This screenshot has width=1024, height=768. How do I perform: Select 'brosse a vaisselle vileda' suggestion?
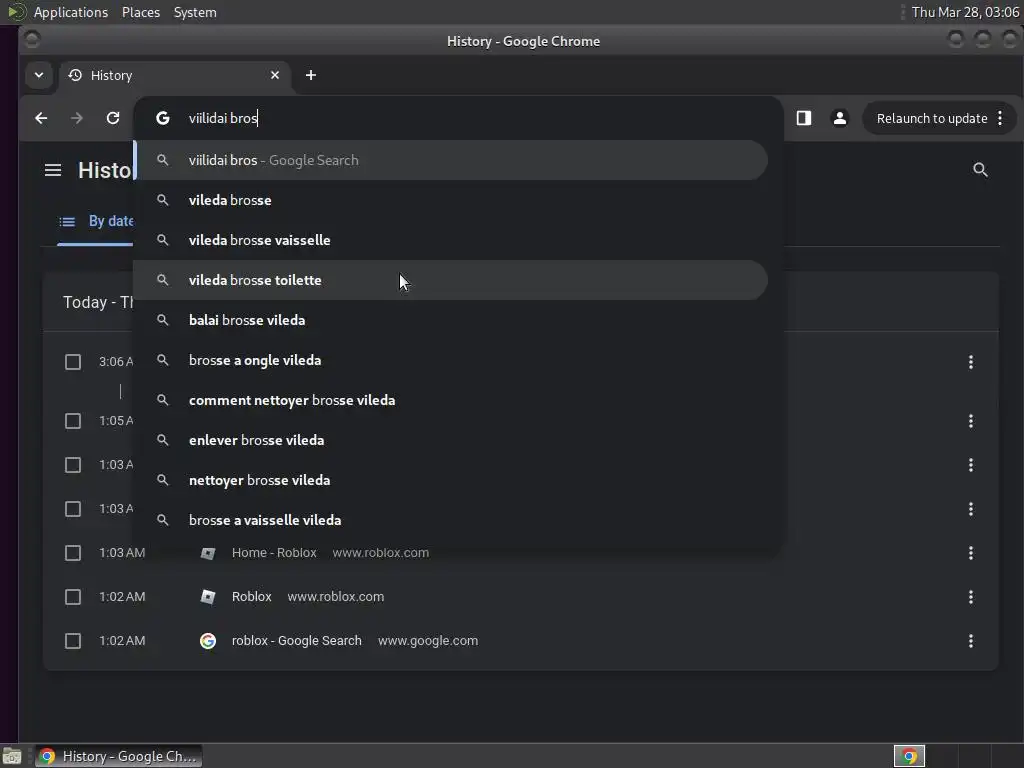[451, 520]
